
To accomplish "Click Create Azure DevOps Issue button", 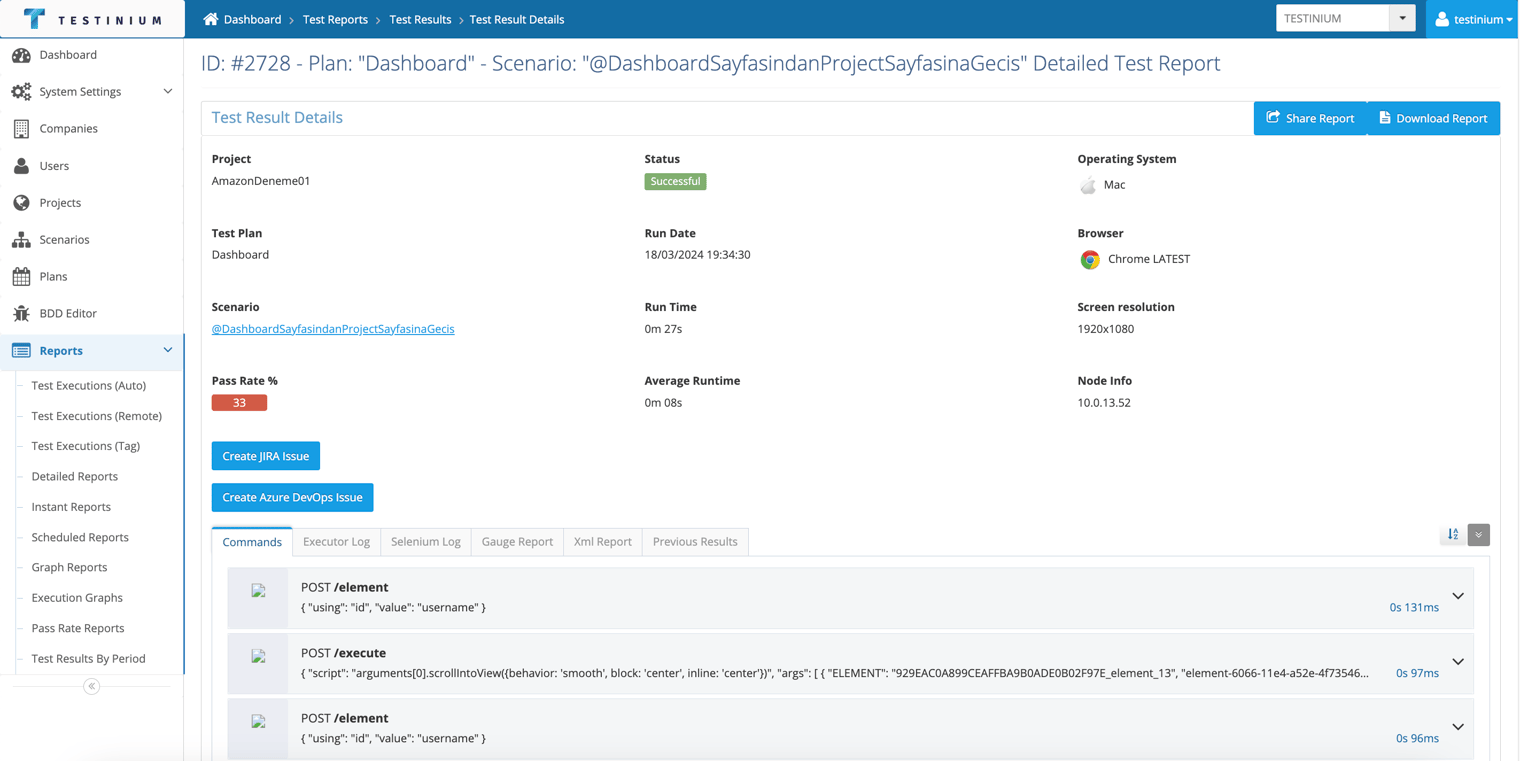I will coord(292,497).
